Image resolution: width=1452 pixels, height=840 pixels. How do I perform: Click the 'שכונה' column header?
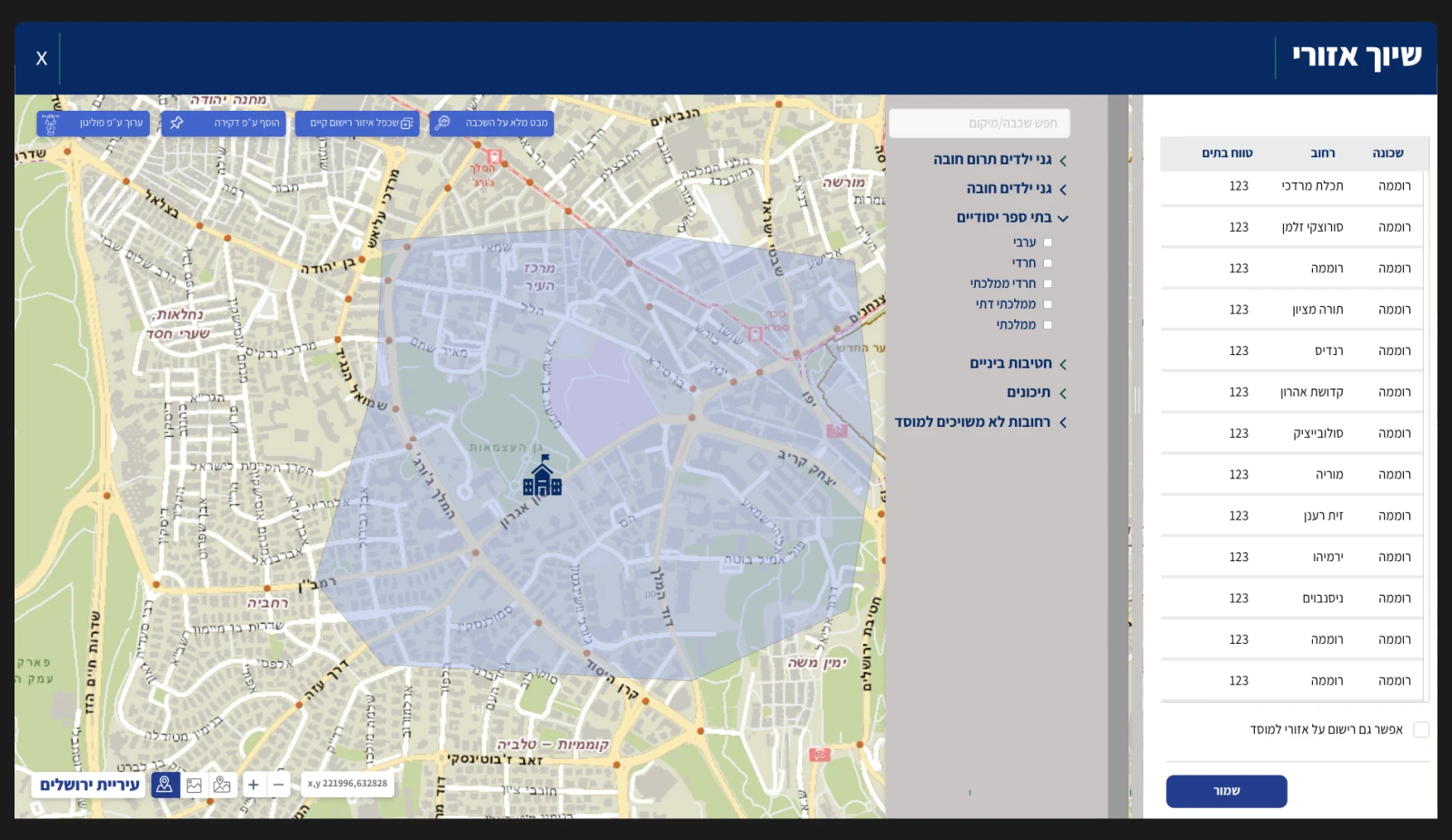[x=1387, y=153]
